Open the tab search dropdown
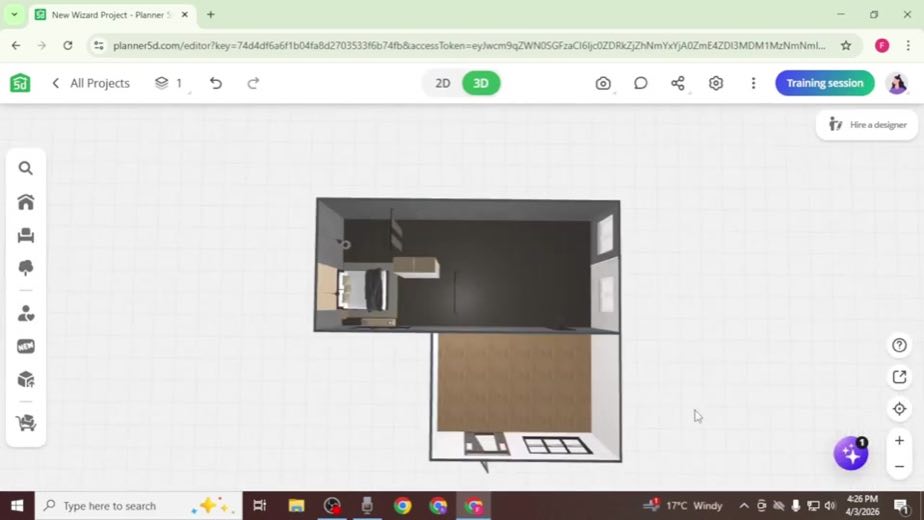Image resolution: width=924 pixels, height=520 pixels. point(14,15)
